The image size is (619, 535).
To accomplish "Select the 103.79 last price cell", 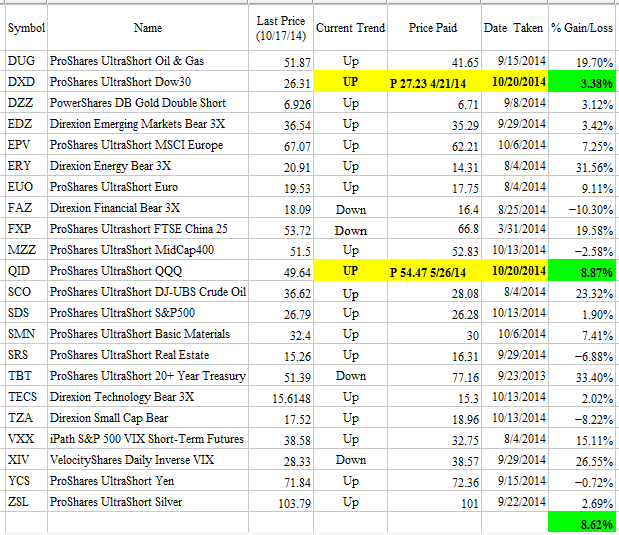I will [281, 502].
